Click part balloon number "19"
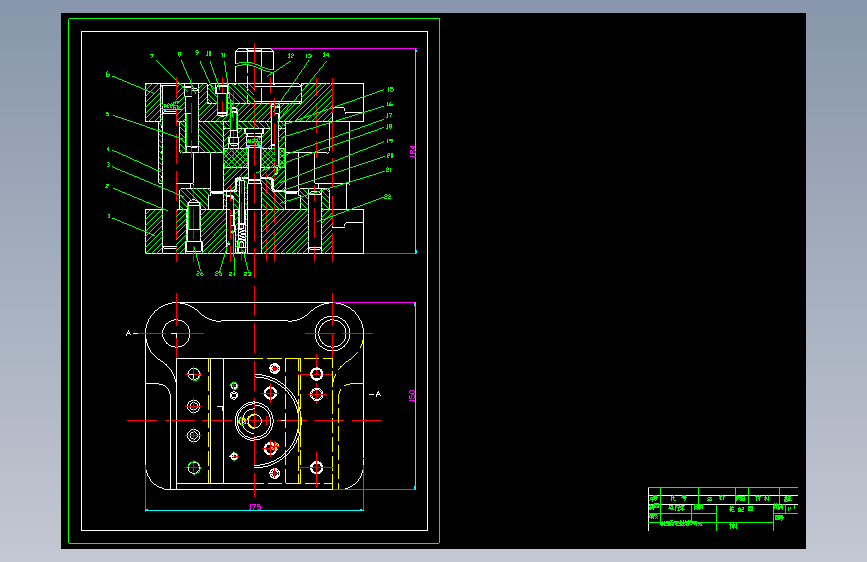The height and width of the screenshot is (562, 867). click(x=390, y=141)
